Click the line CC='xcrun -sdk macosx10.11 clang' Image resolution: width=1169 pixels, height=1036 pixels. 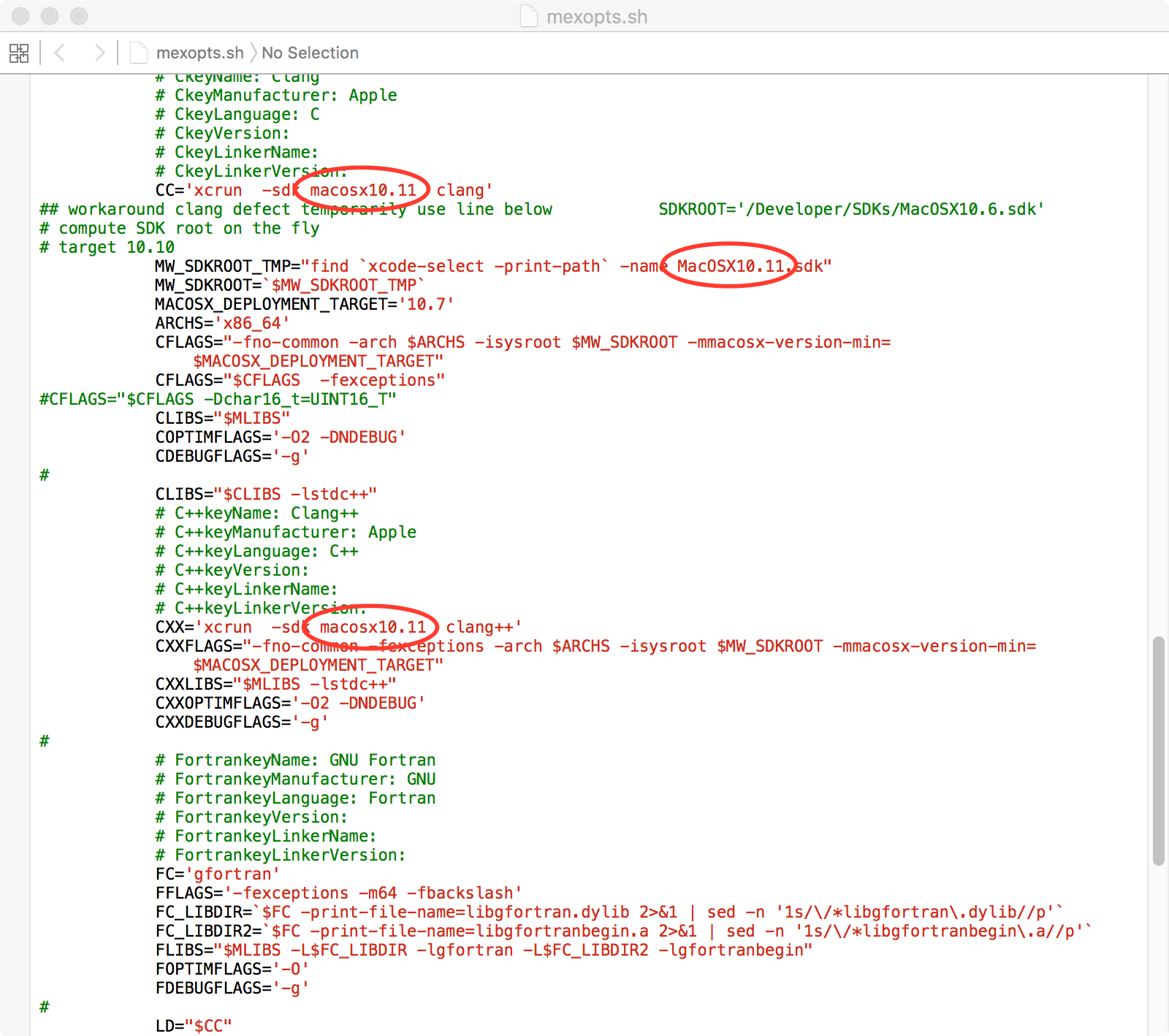(324, 190)
